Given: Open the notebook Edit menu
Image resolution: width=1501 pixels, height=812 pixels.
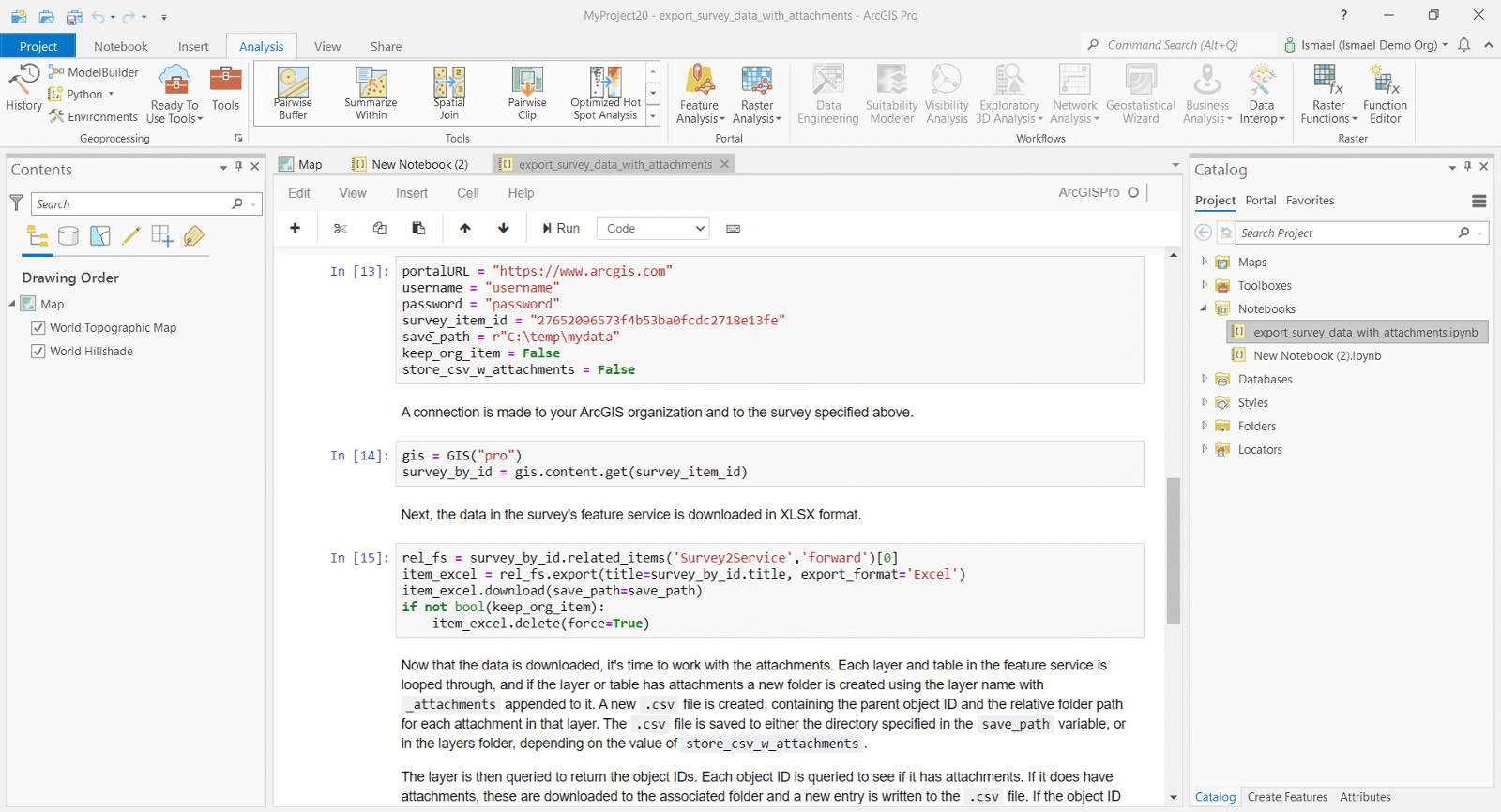Looking at the screenshot, I should coord(299,193).
